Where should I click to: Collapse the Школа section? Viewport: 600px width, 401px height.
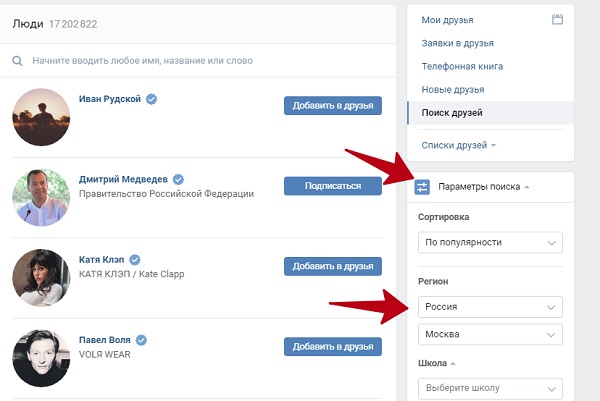(437, 363)
